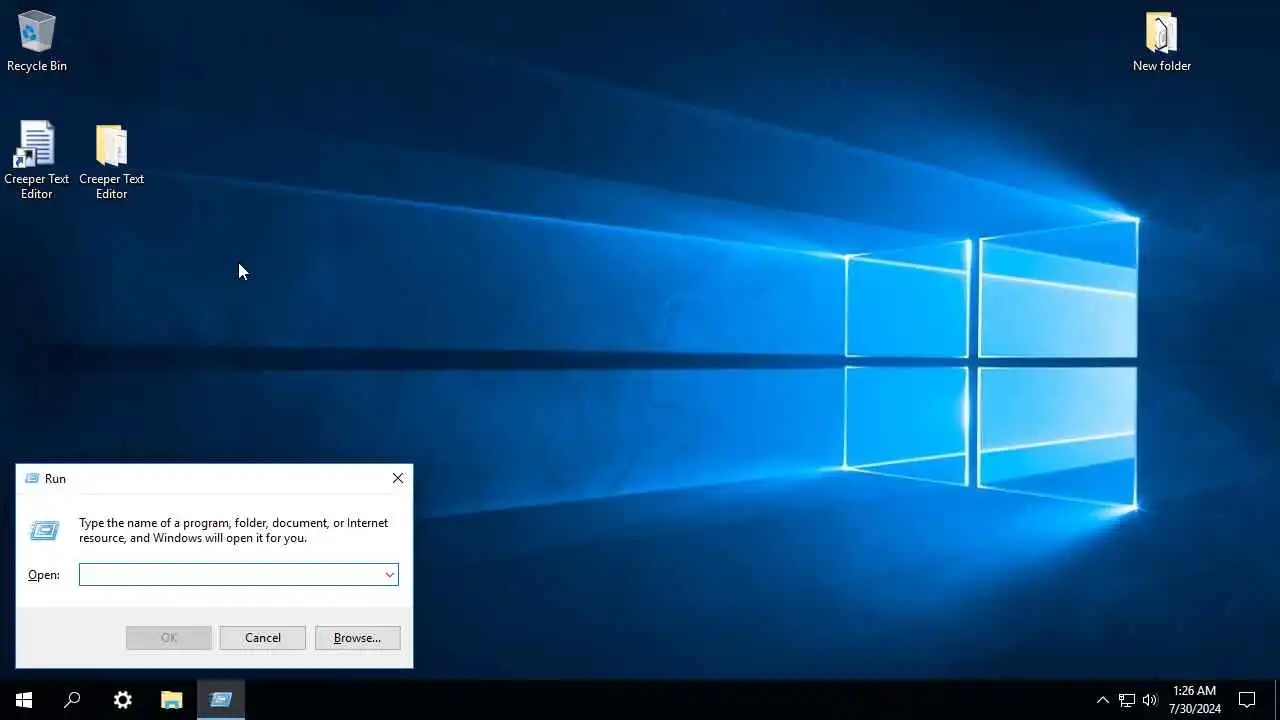Show hidden system tray icons
This screenshot has width=1280, height=720.
click(1102, 700)
